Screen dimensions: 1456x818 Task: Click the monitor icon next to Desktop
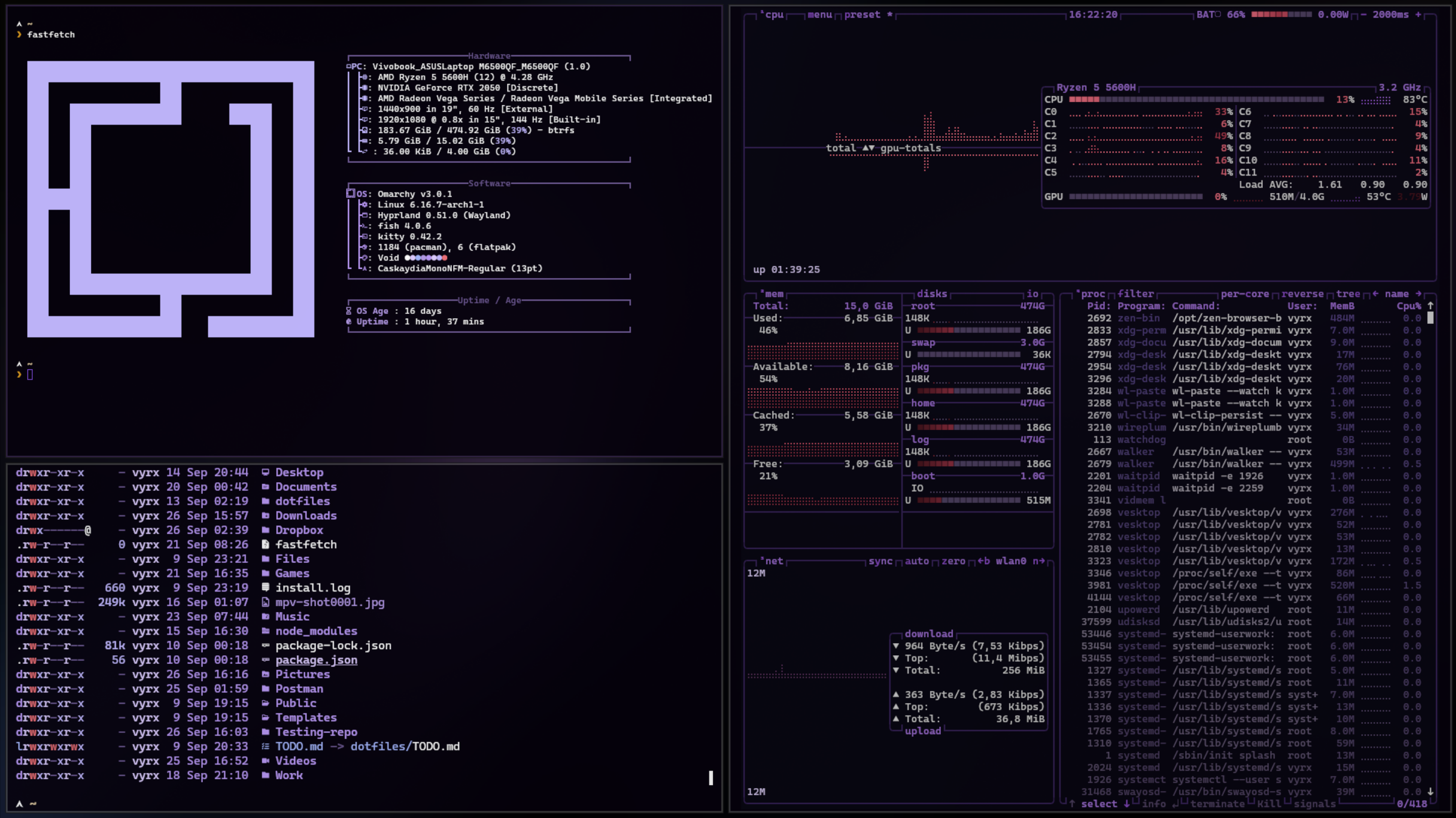(266, 472)
